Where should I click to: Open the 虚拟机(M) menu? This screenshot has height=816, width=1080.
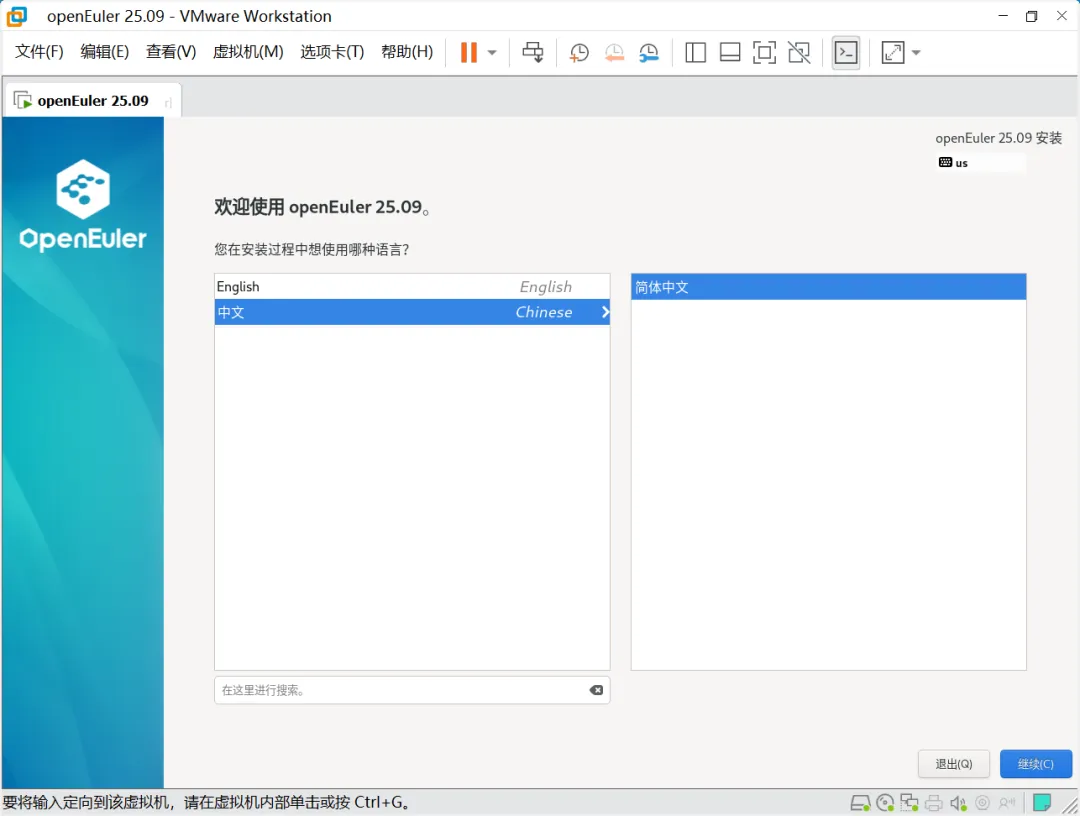[248, 52]
